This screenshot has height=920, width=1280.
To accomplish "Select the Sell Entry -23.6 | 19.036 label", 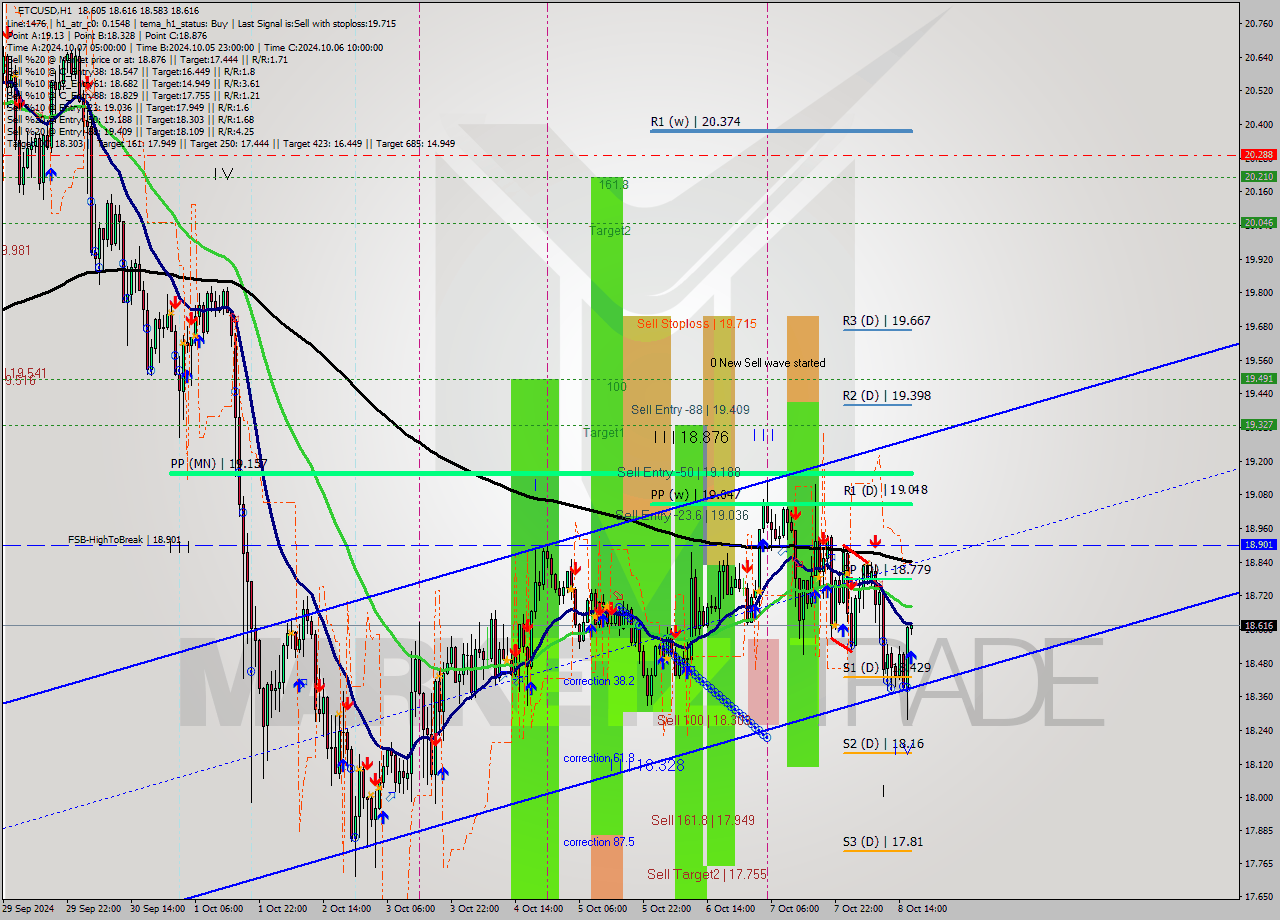I will (x=681, y=515).
